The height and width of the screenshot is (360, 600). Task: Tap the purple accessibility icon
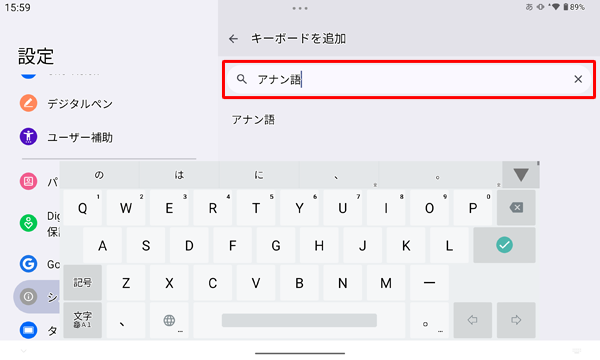(28, 136)
